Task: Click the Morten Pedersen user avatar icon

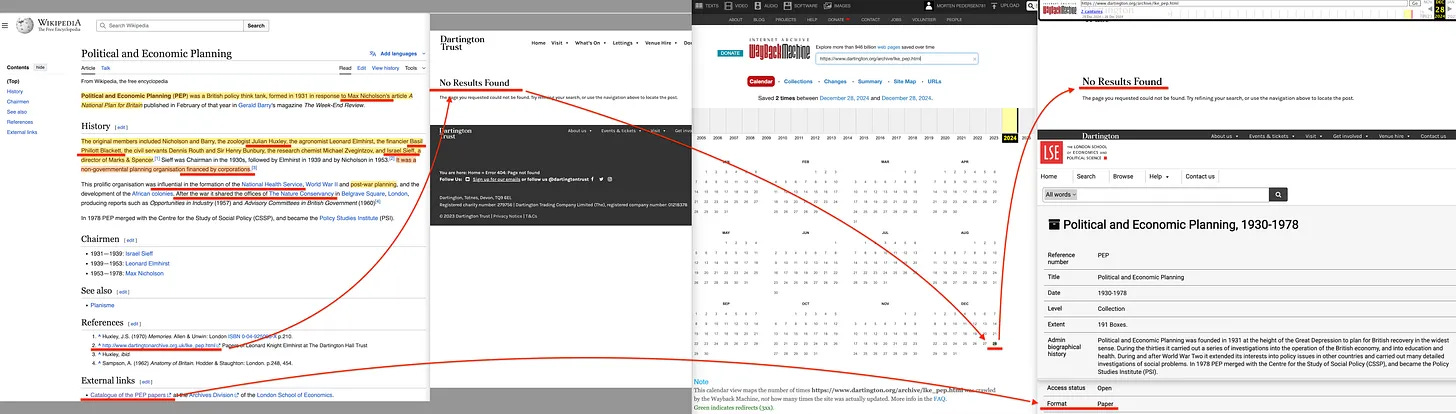Action: click(929, 6)
